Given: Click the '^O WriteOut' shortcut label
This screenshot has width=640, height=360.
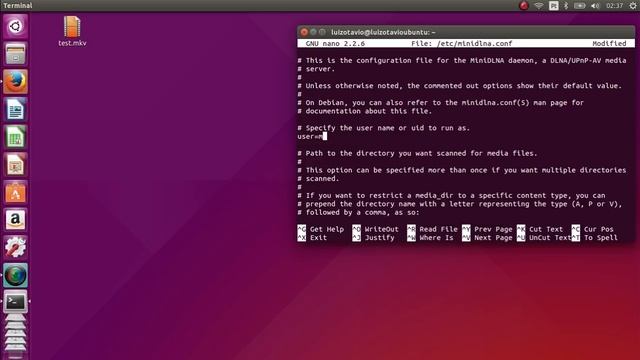Looking at the screenshot, I should click(376, 229).
